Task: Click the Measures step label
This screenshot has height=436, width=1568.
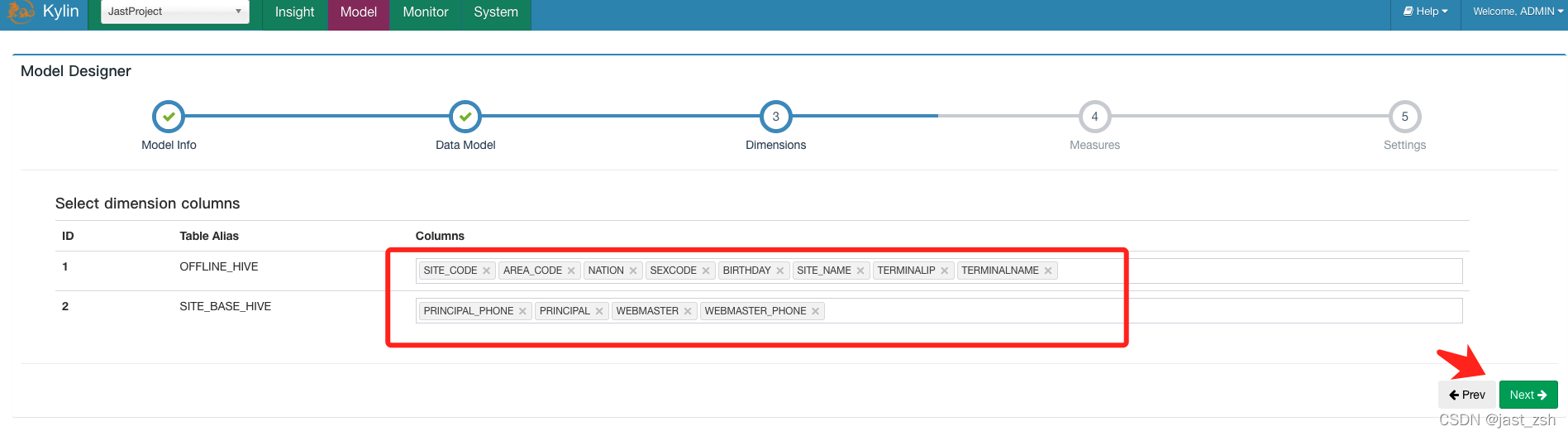Action: click(x=1094, y=145)
